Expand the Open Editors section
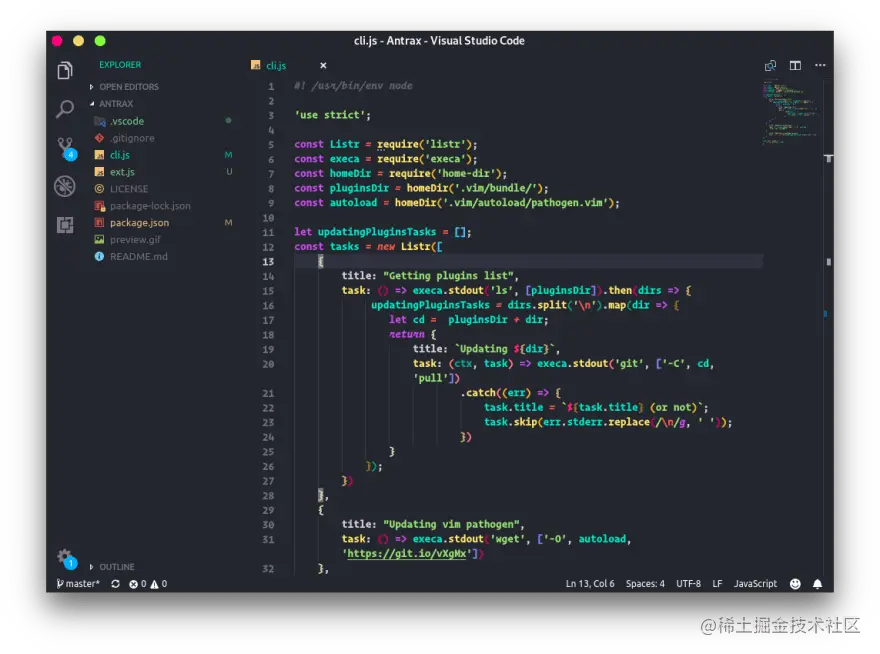880x654 pixels. [x=128, y=87]
